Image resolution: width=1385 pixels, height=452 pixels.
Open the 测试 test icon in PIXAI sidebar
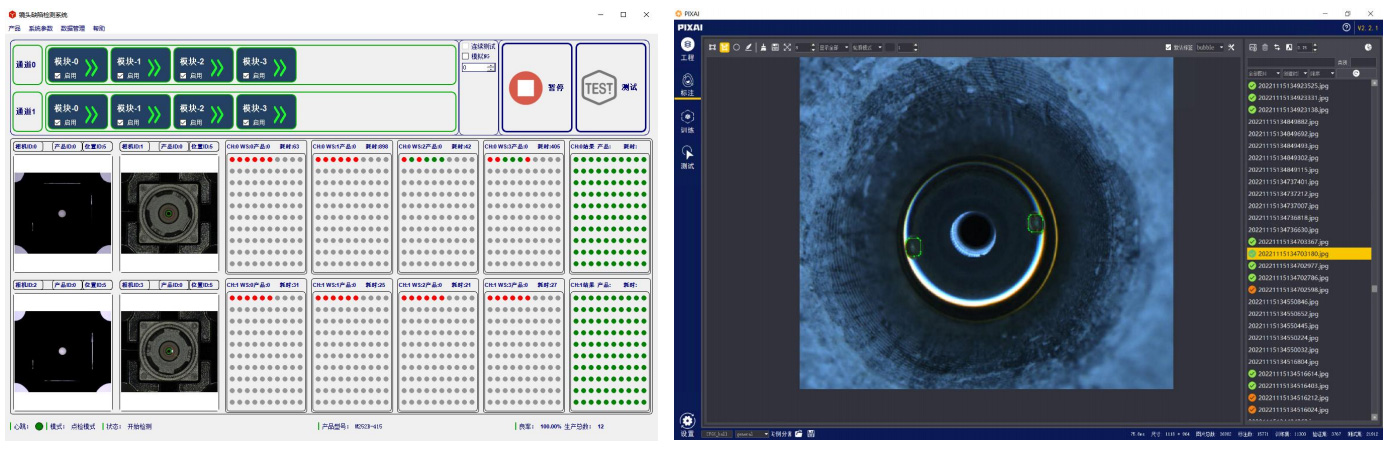[687, 155]
